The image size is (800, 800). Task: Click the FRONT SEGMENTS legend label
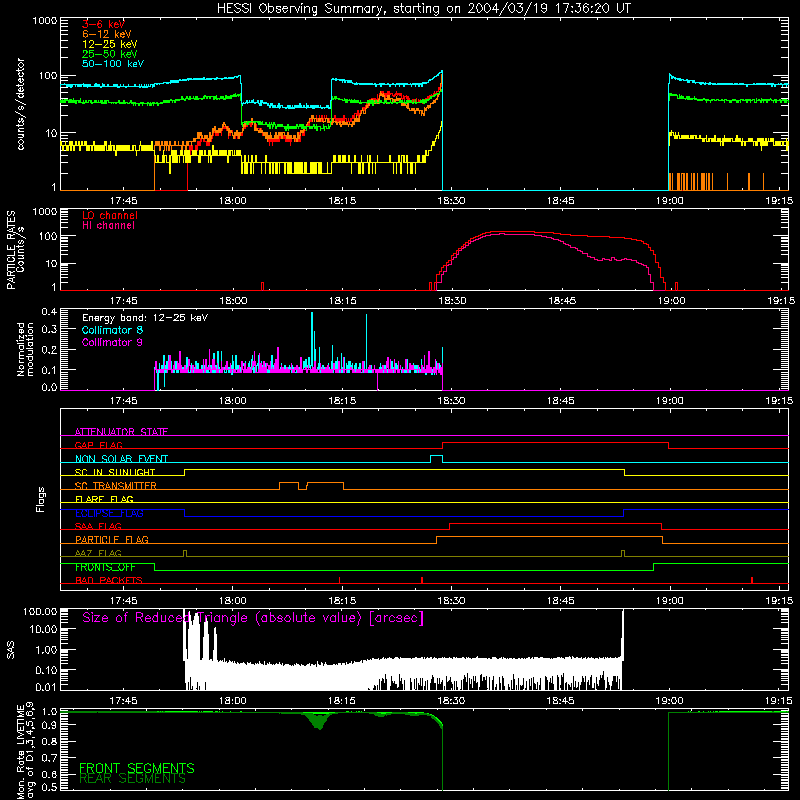pyautogui.click(x=137, y=768)
